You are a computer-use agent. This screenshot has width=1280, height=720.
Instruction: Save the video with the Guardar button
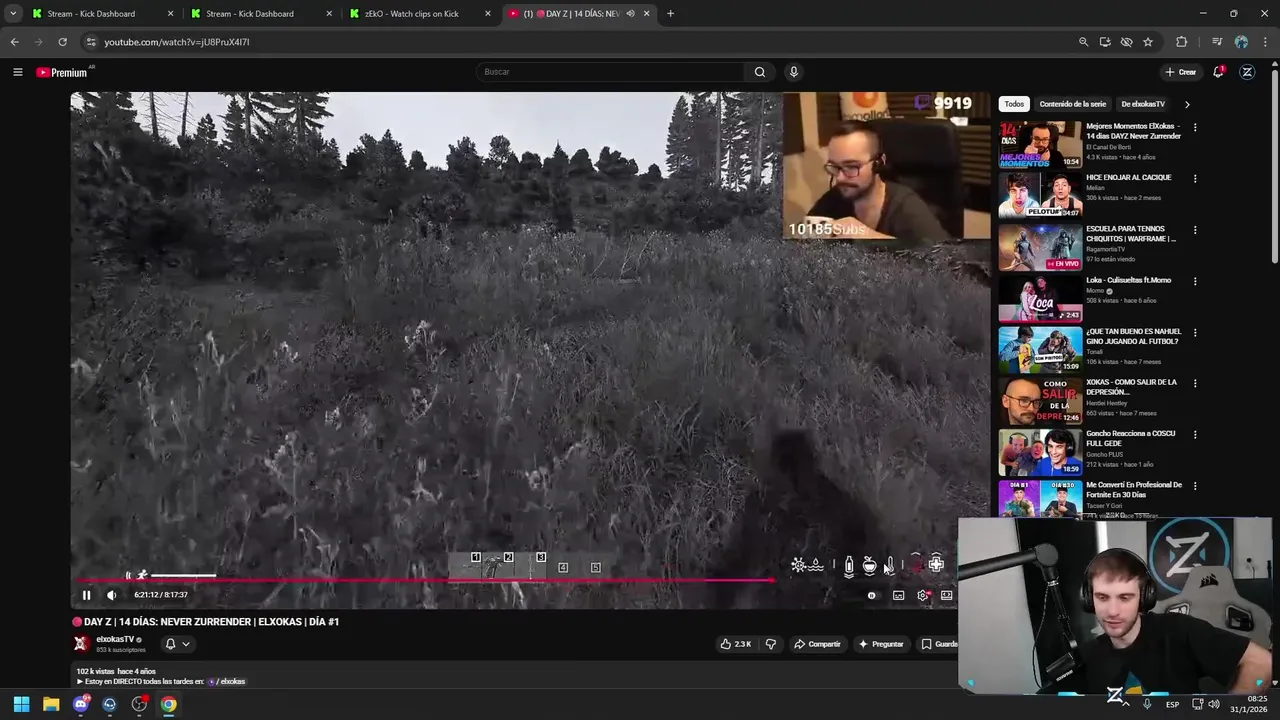(x=938, y=644)
